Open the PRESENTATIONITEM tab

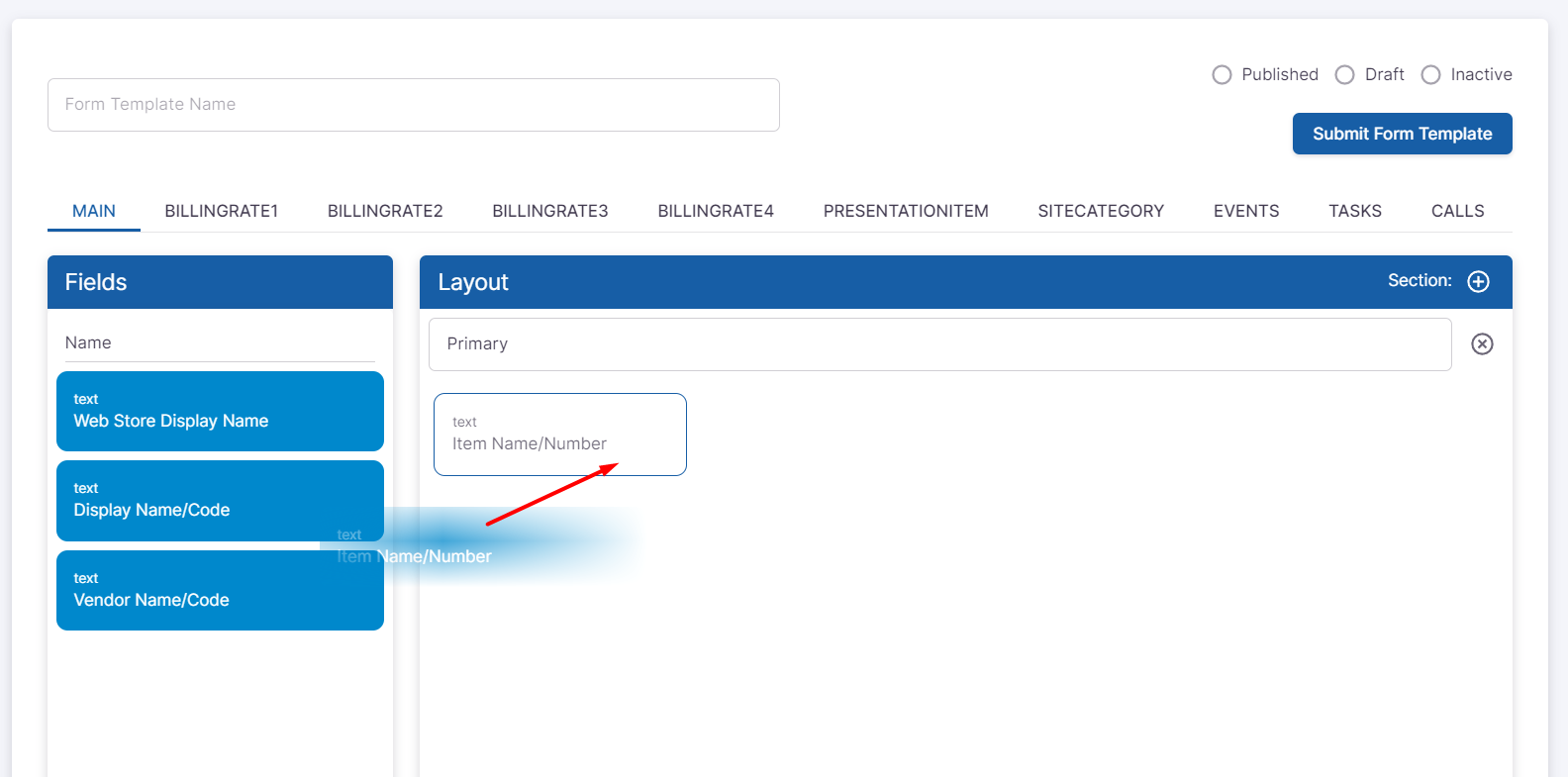click(906, 211)
